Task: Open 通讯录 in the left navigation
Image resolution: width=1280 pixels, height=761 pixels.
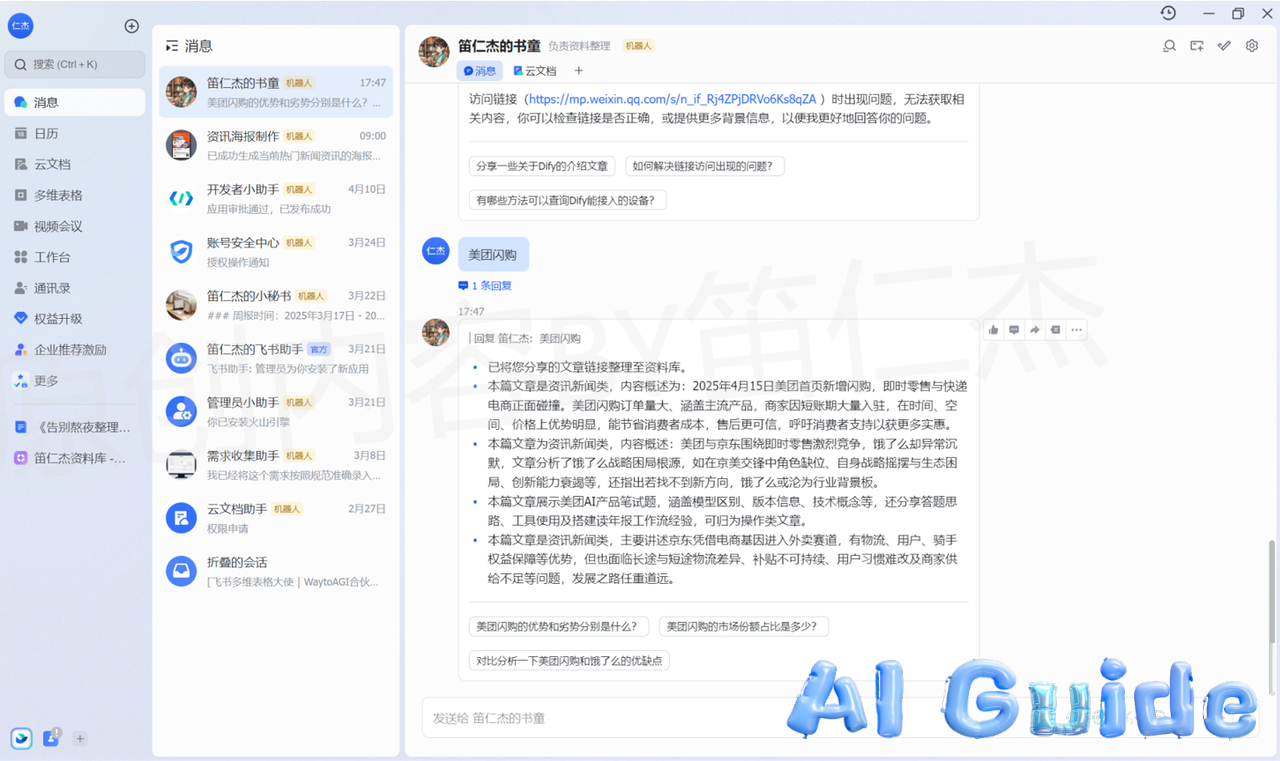Action: tap(75, 288)
